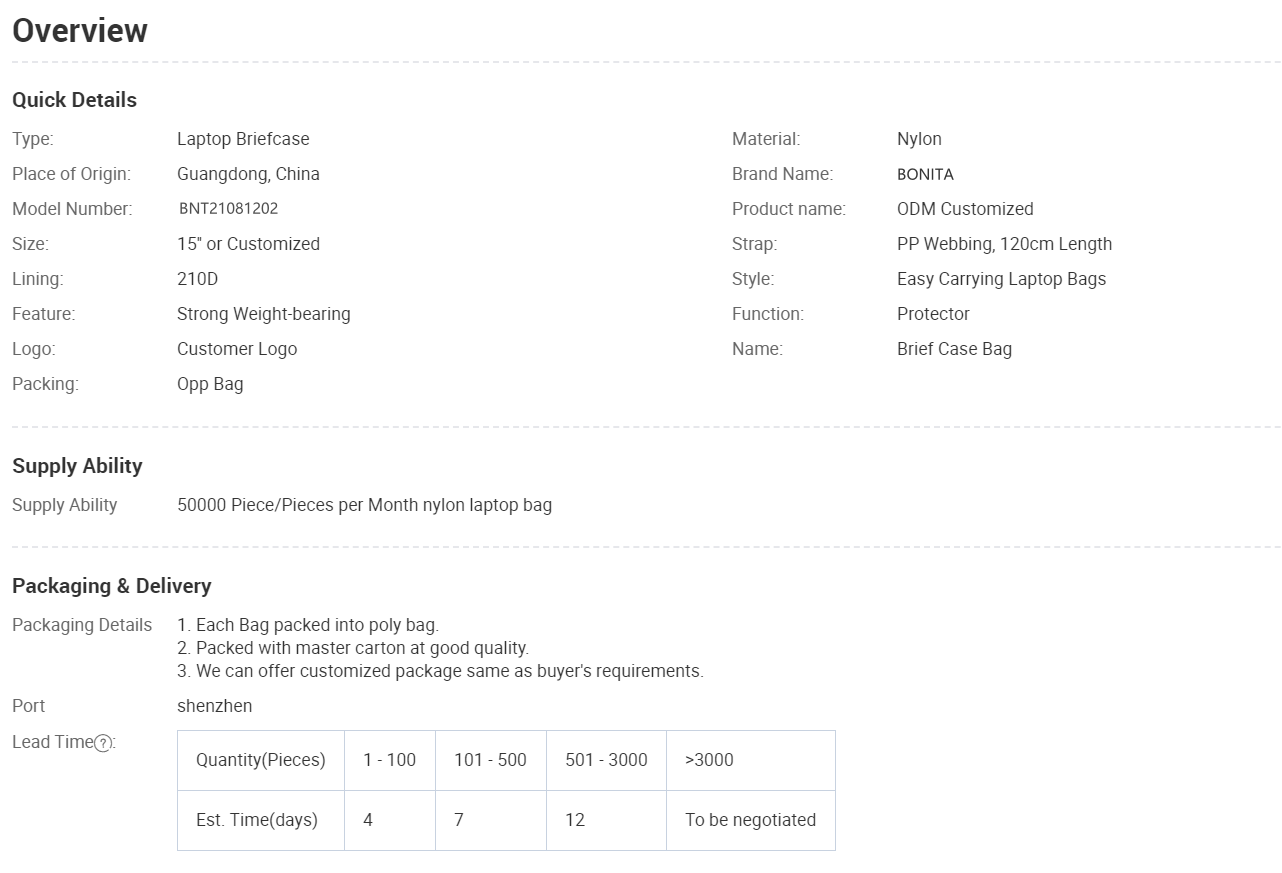Image resolution: width=1282 pixels, height=873 pixels.
Task: Select the 501 - 3000 quantity cell
Action: point(606,760)
